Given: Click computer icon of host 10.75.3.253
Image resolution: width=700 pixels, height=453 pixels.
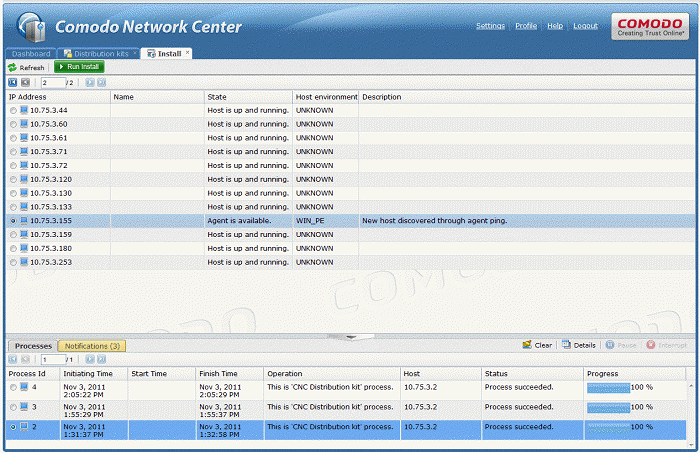Looking at the screenshot, I should (x=24, y=262).
